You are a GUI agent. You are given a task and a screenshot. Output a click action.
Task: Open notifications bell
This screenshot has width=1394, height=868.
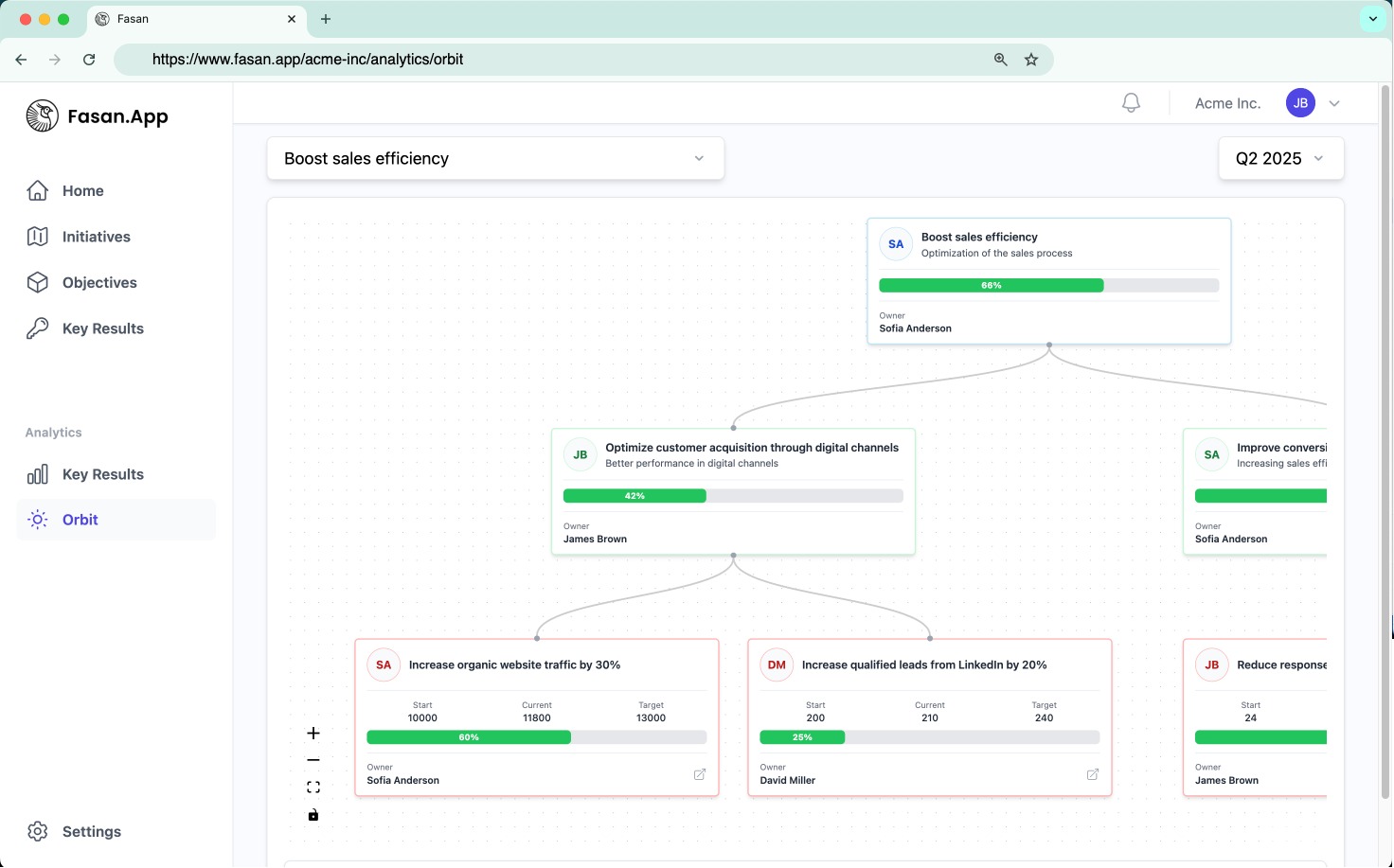coord(1131,103)
